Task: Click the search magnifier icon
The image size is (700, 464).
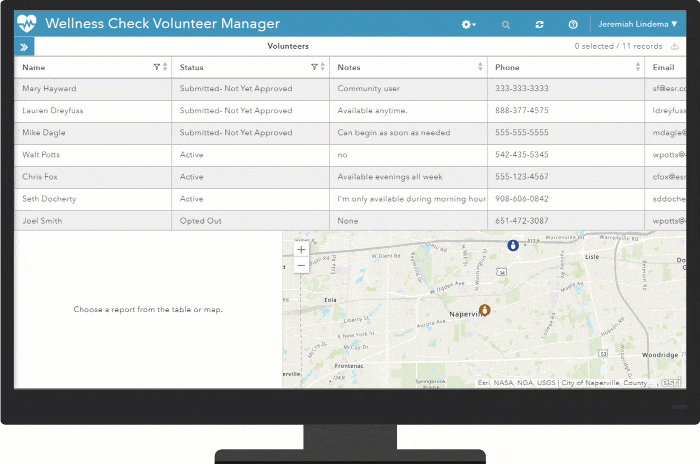Action: click(505, 25)
